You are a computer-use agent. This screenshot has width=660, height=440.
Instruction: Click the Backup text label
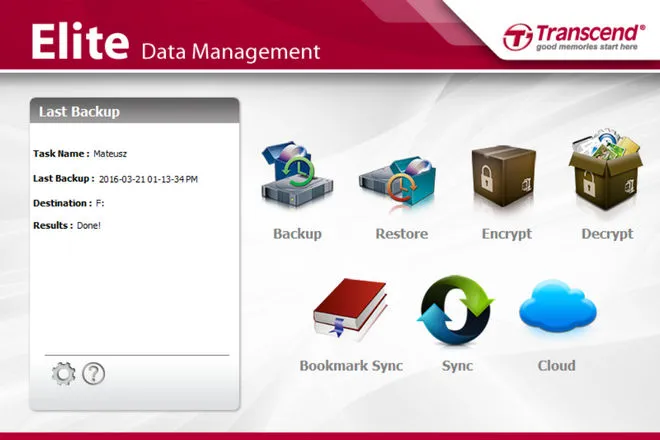[297, 234]
